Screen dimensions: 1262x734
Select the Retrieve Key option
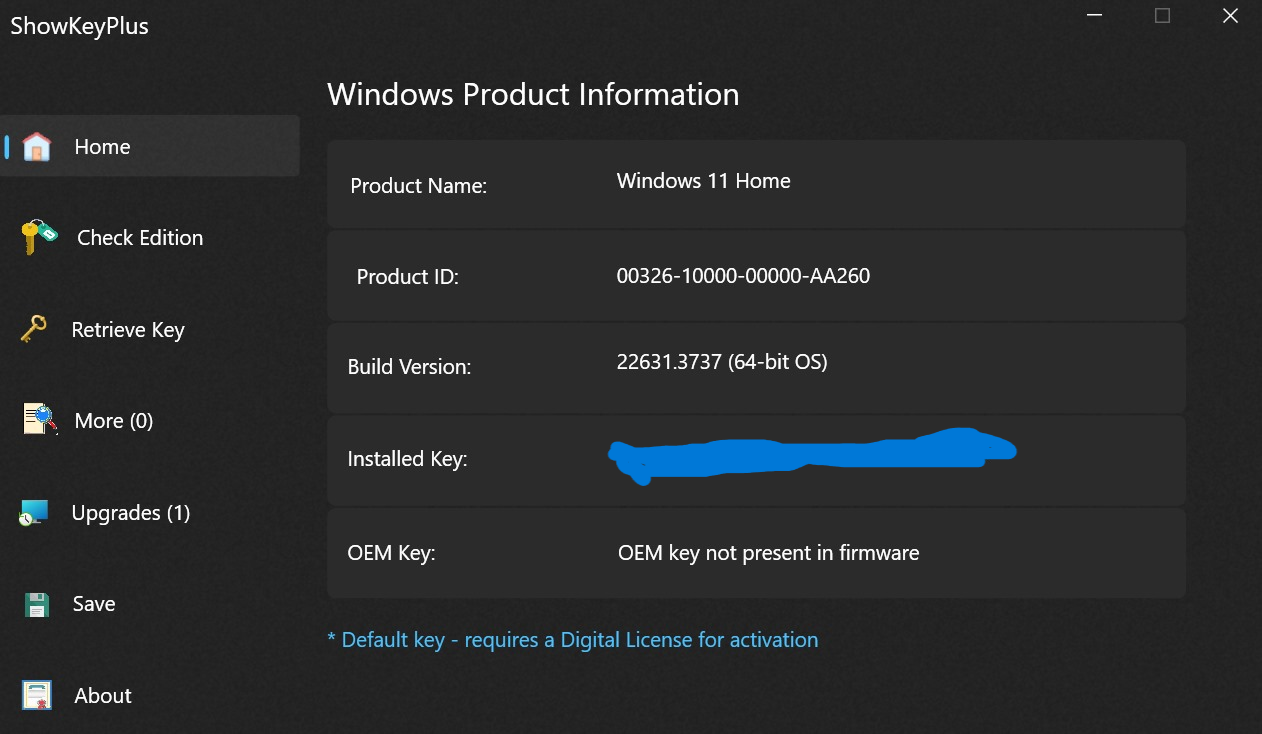pyautogui.click(x=128, y=329)
